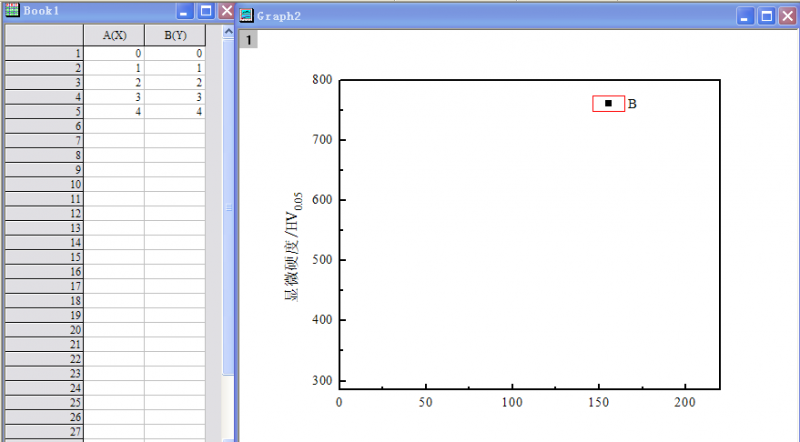
Task: Click X axis tick label 100
Action: [512, 402]
